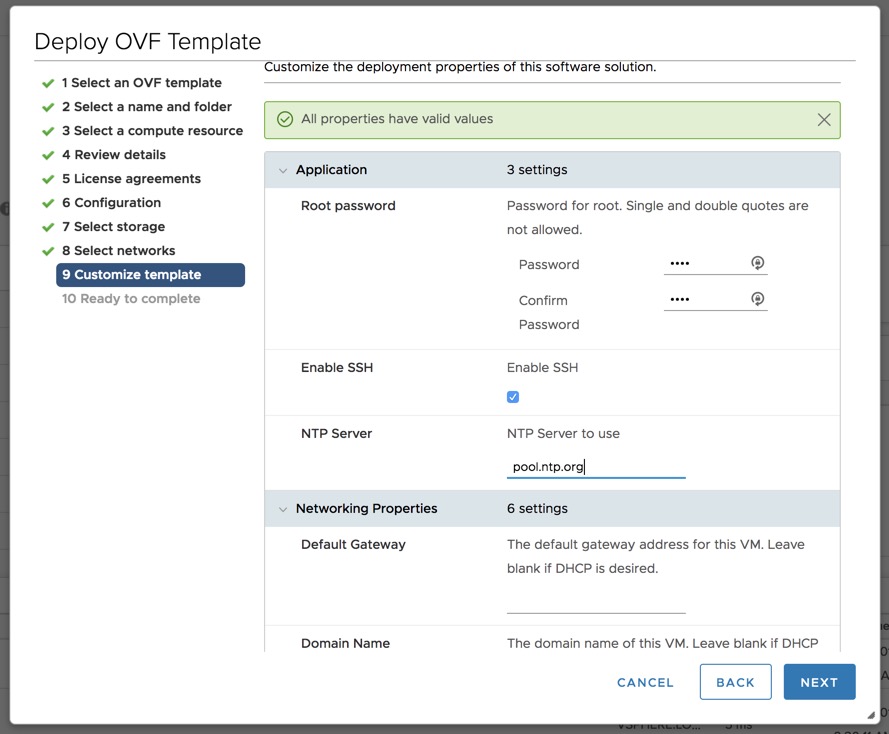Click checkmark beside Select an OVF template
The width and height of the screenshot is (889, 734).
point(48,83)
